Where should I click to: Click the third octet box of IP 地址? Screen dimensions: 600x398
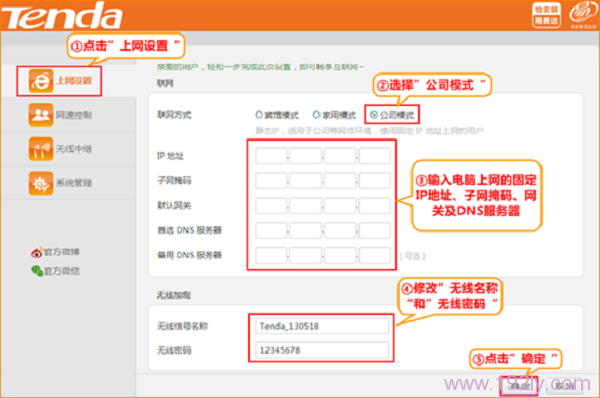340,156
